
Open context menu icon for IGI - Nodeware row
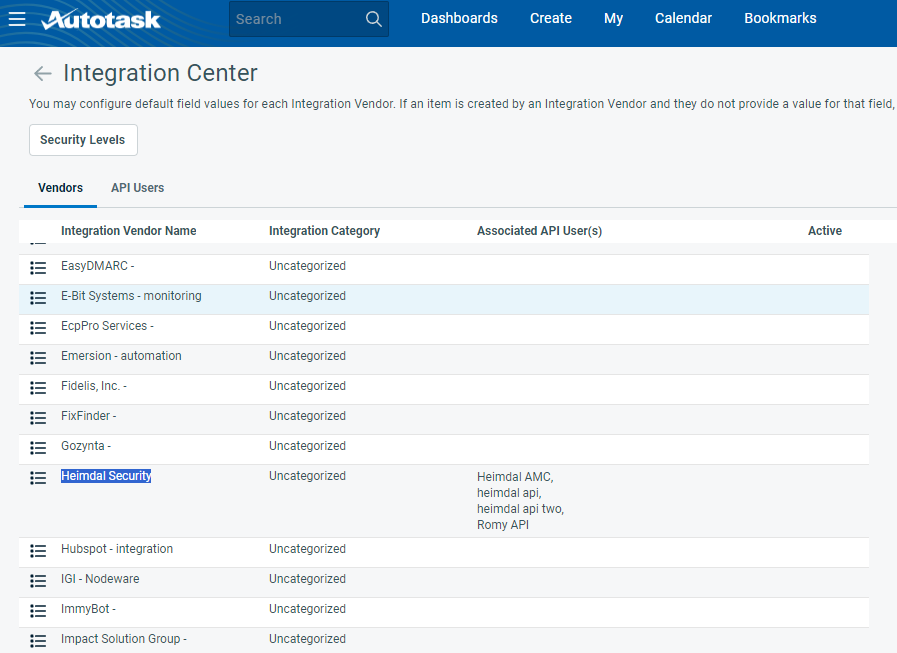point(38,581)
